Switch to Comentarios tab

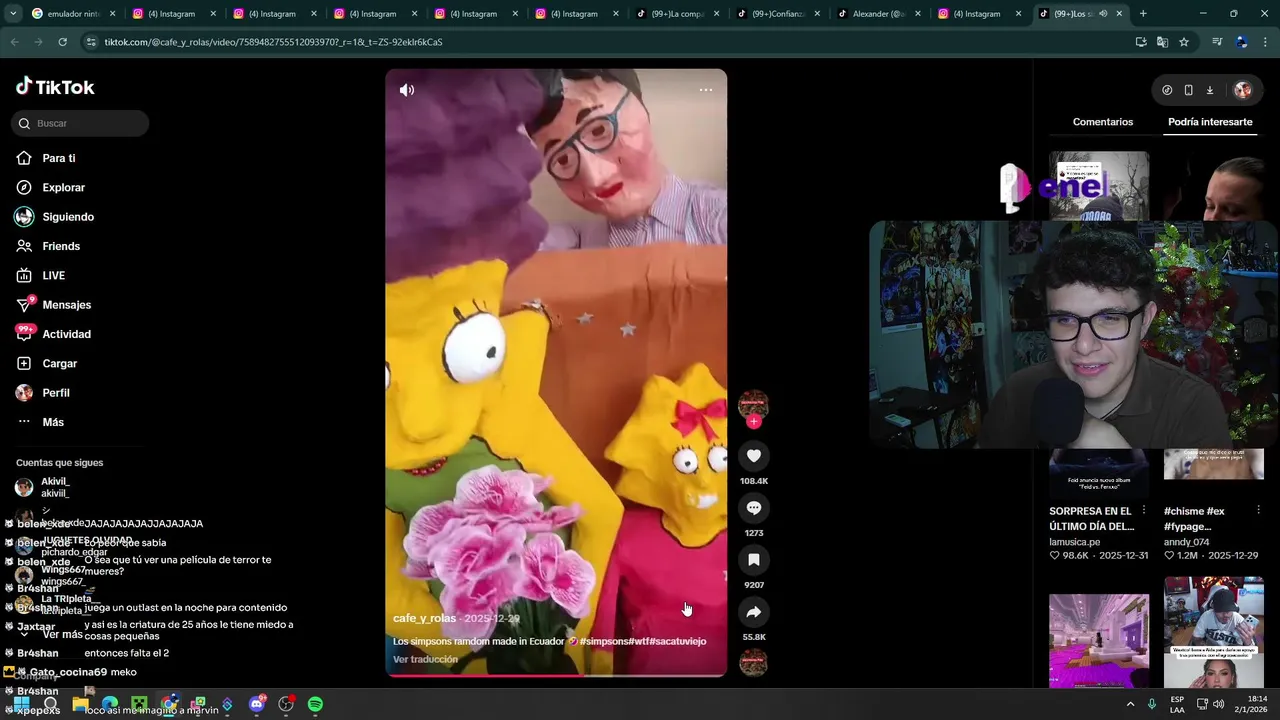[x=1103, y=122]
